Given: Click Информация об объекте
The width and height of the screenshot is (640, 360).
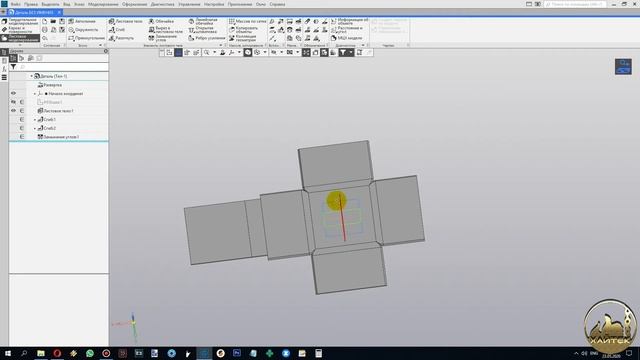Looking at the screenshot, I should click(349, 22).
